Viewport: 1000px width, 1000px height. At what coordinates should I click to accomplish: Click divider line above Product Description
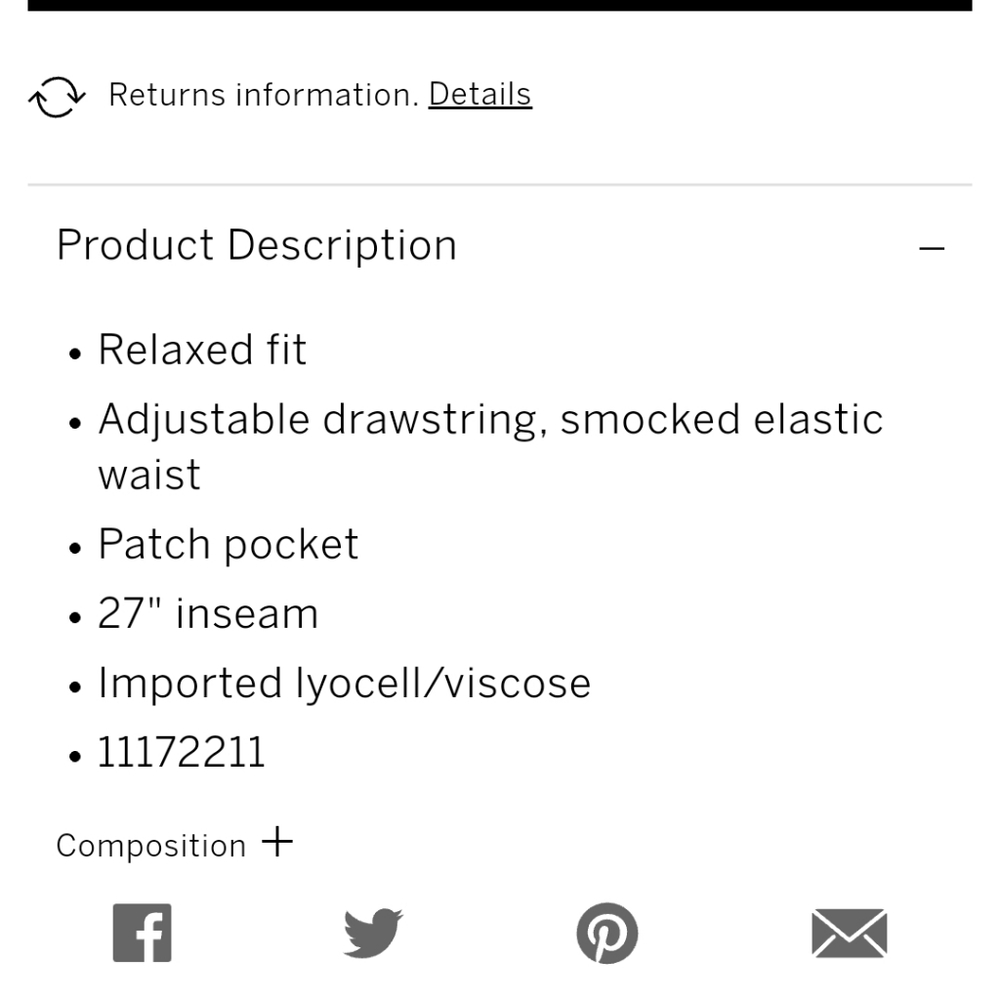click(500, 185)
